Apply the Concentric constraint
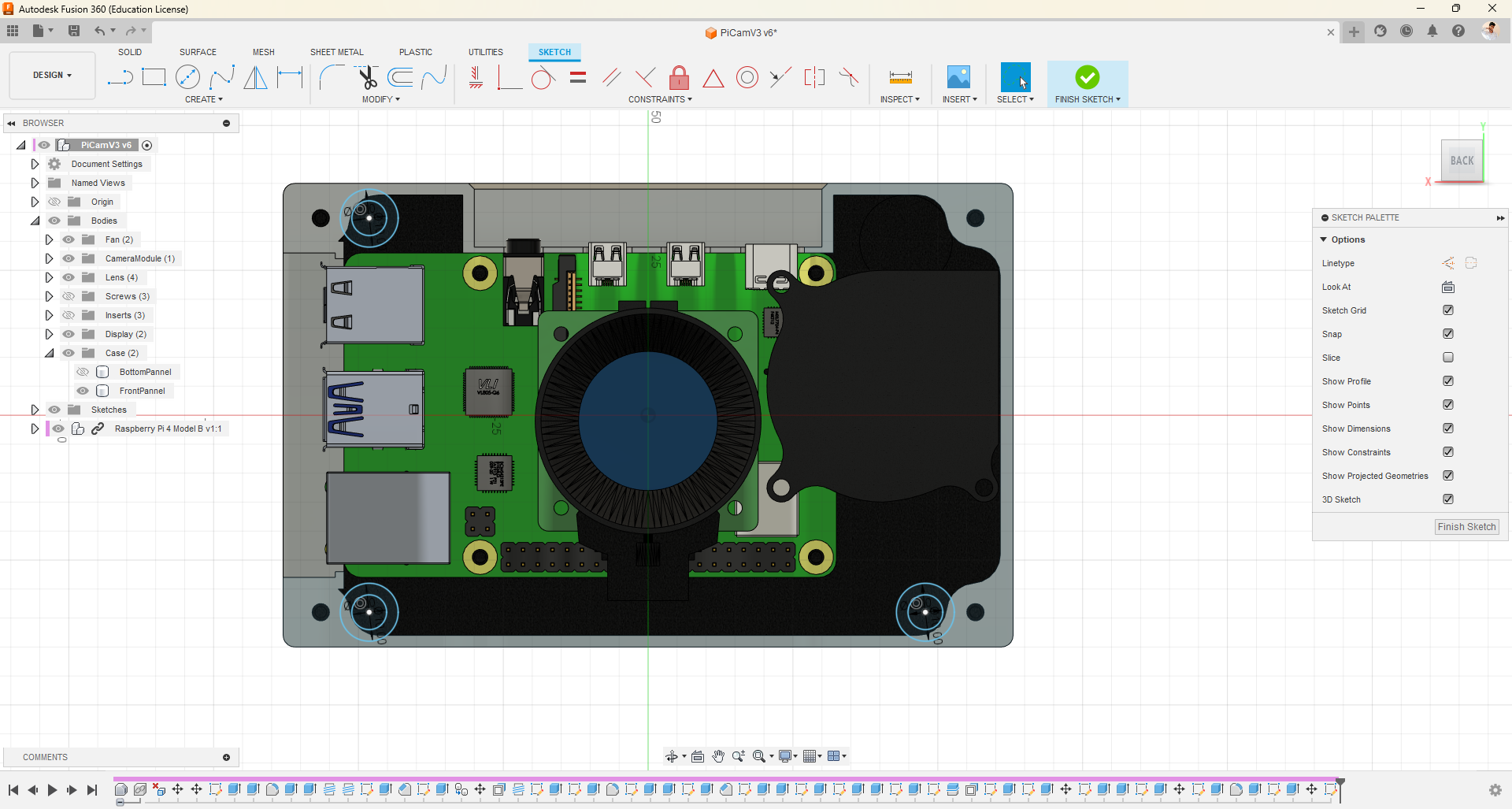The height and width of the screenshot is (809, 1512). (x=747, y=77)
